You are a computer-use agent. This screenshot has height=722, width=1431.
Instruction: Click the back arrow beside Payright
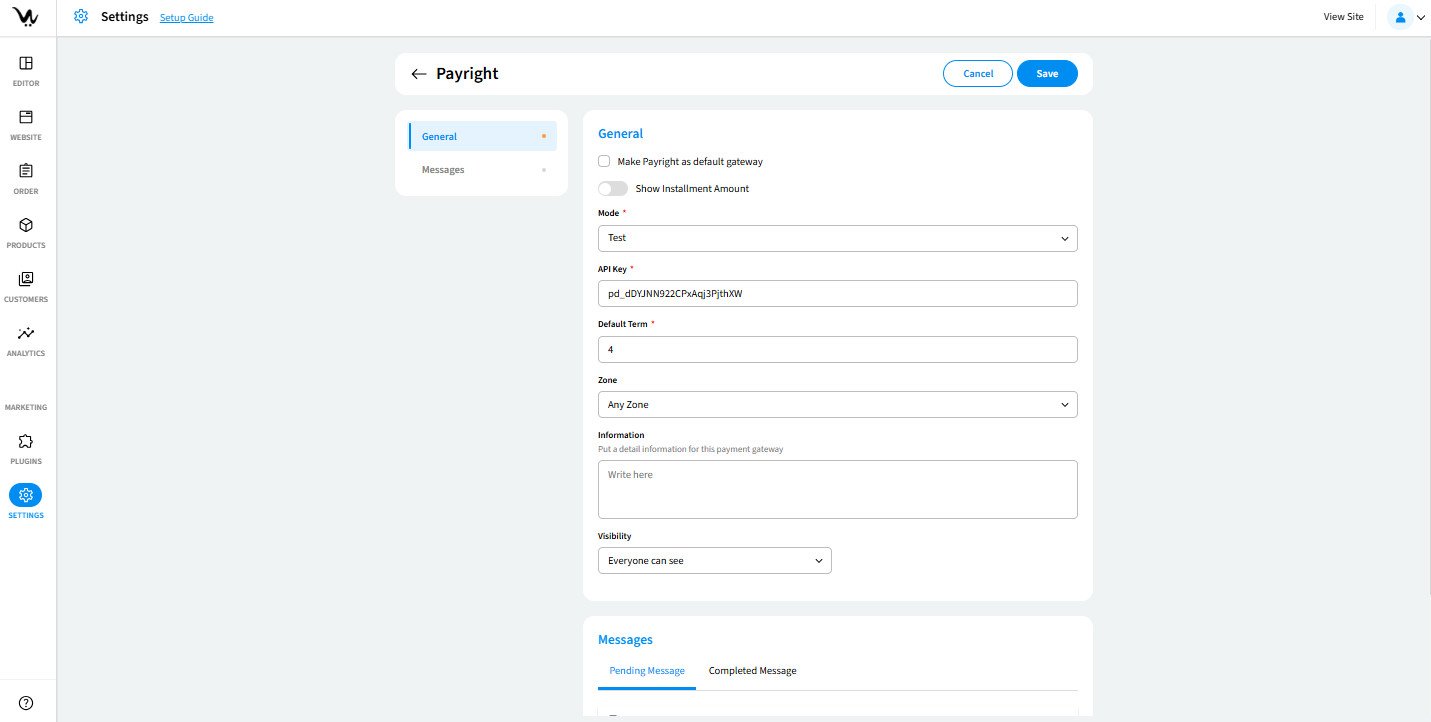(418, 74)
